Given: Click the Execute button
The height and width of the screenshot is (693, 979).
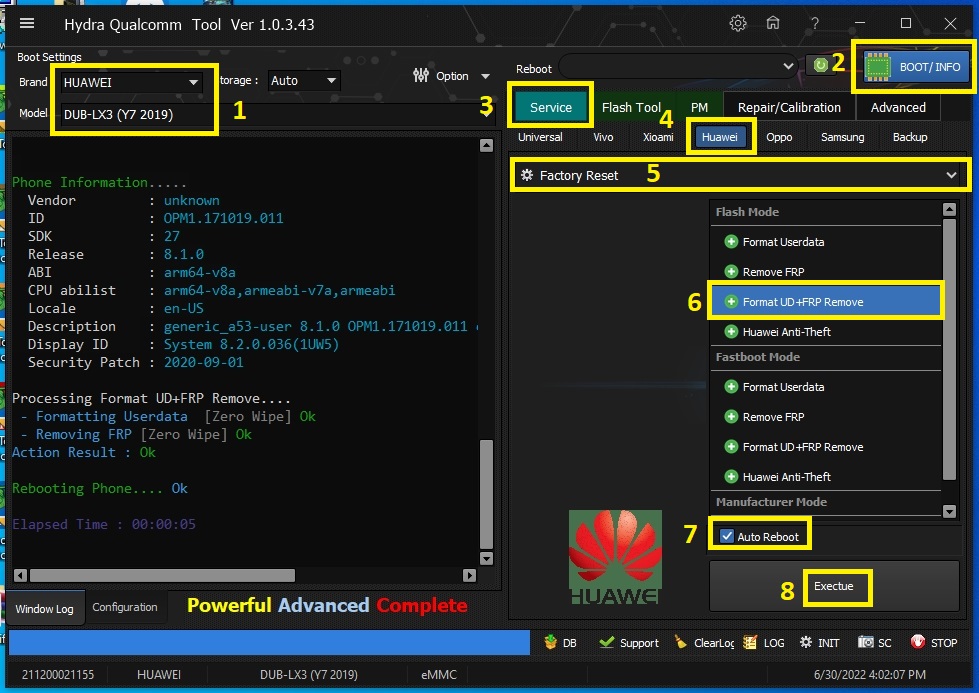Looking at the screenshot, I should pos(834,586).
